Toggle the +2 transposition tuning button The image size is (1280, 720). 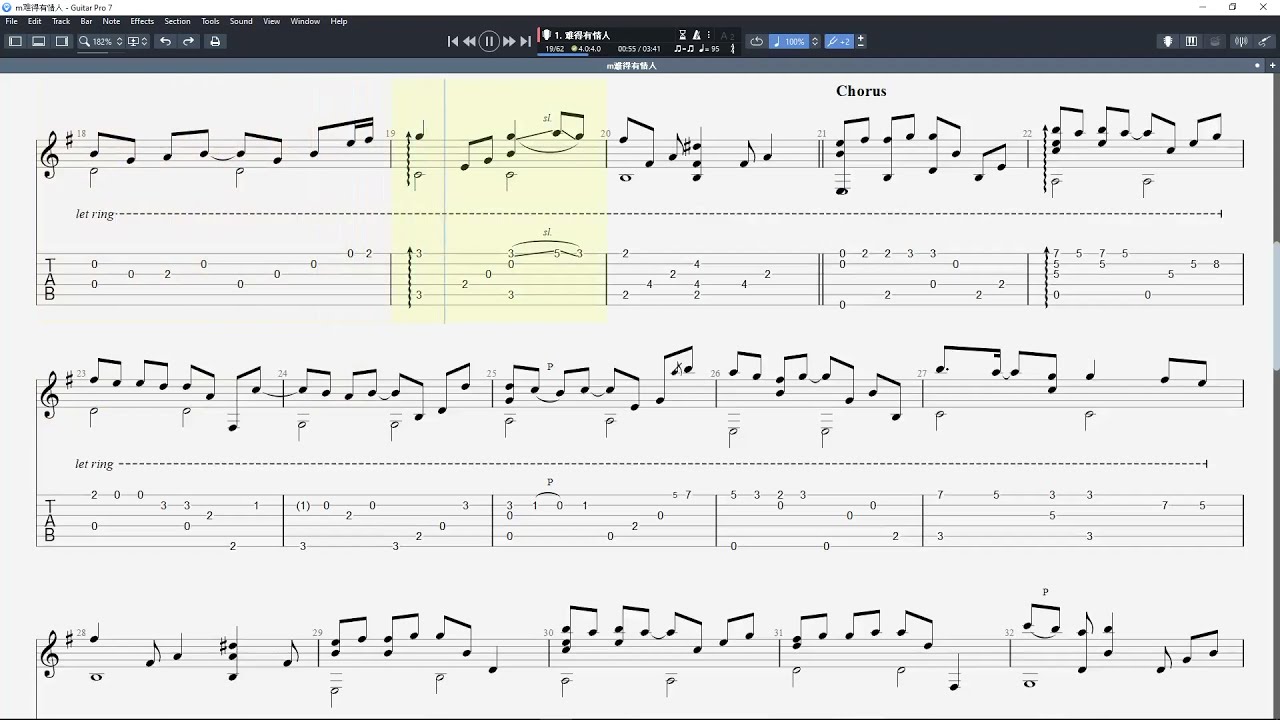839,41
